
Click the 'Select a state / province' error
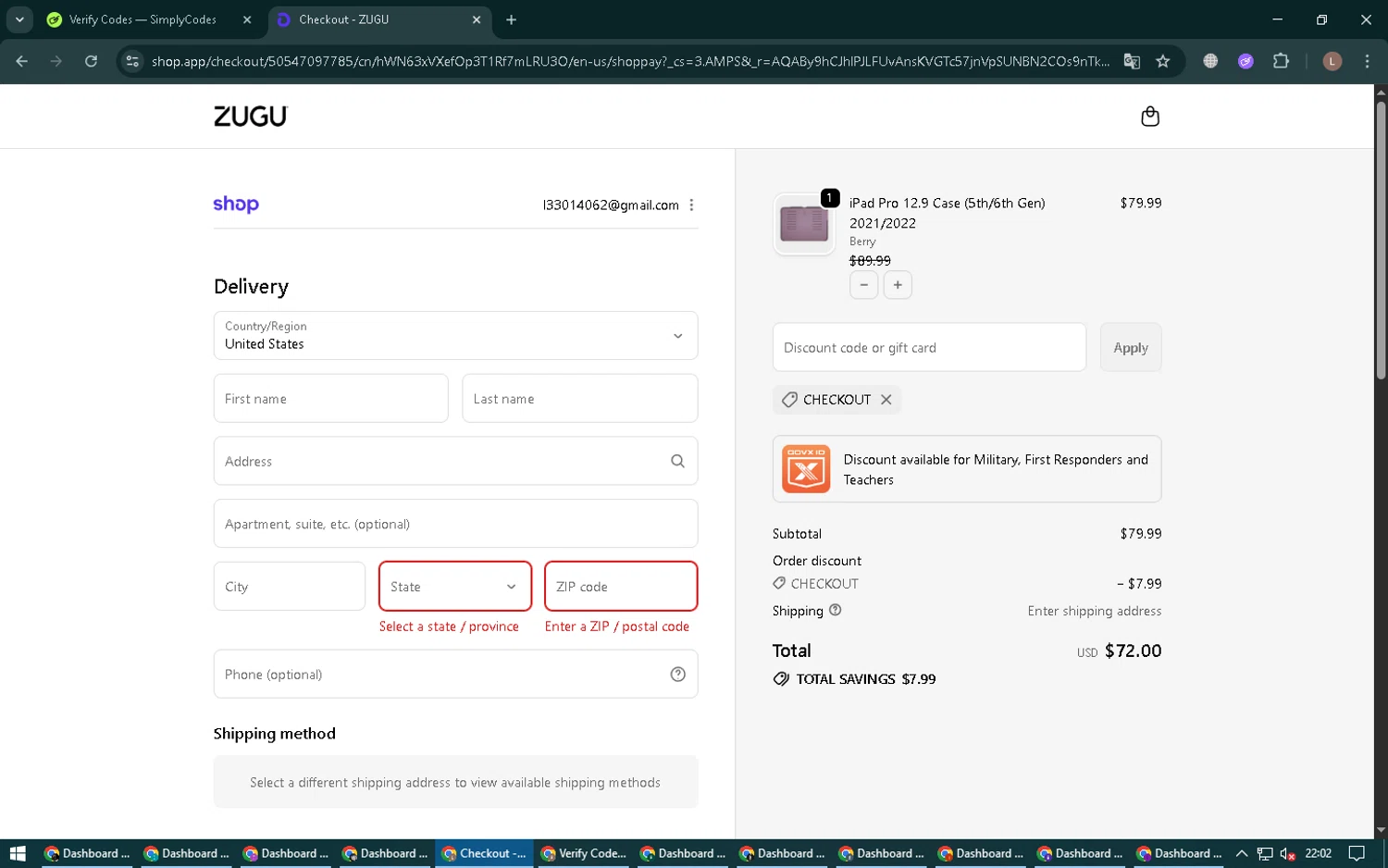point(449,626)
